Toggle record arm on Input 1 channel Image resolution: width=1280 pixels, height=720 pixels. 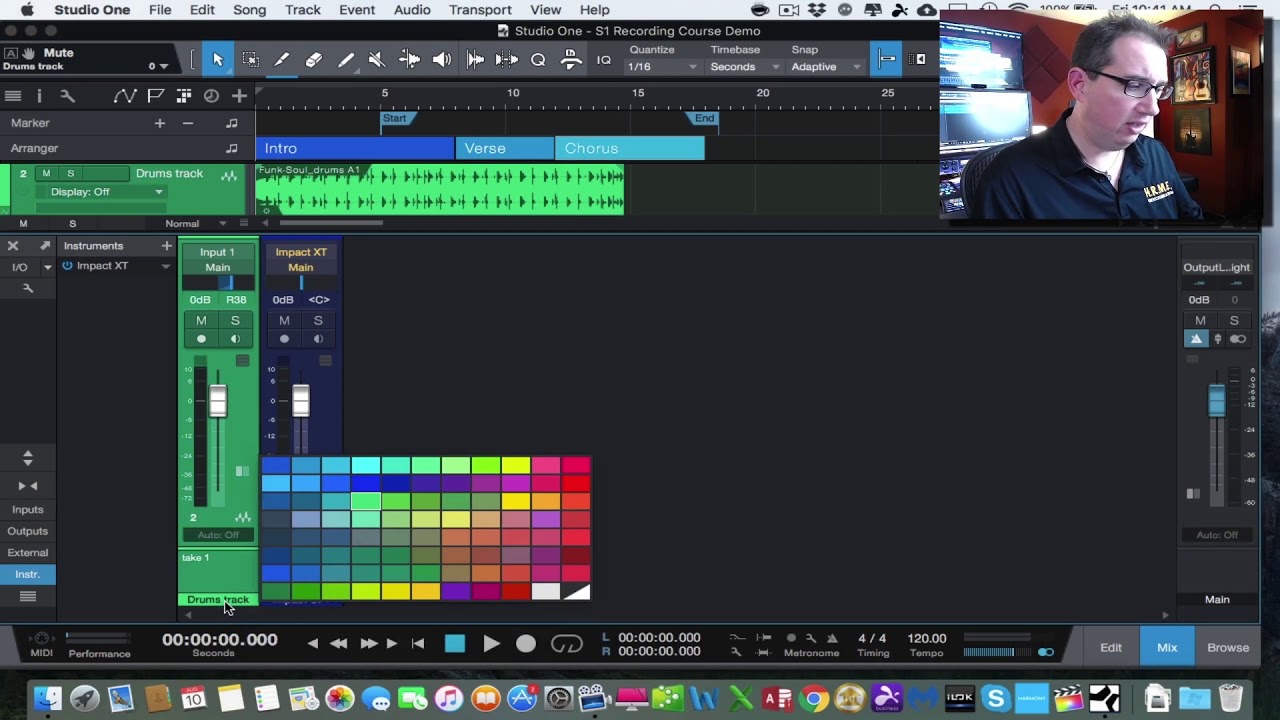click(x=201, y=339)
